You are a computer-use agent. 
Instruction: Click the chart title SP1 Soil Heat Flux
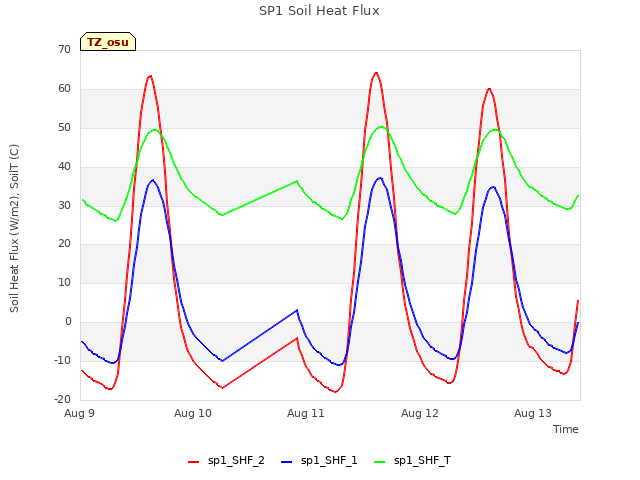(319, 11)
